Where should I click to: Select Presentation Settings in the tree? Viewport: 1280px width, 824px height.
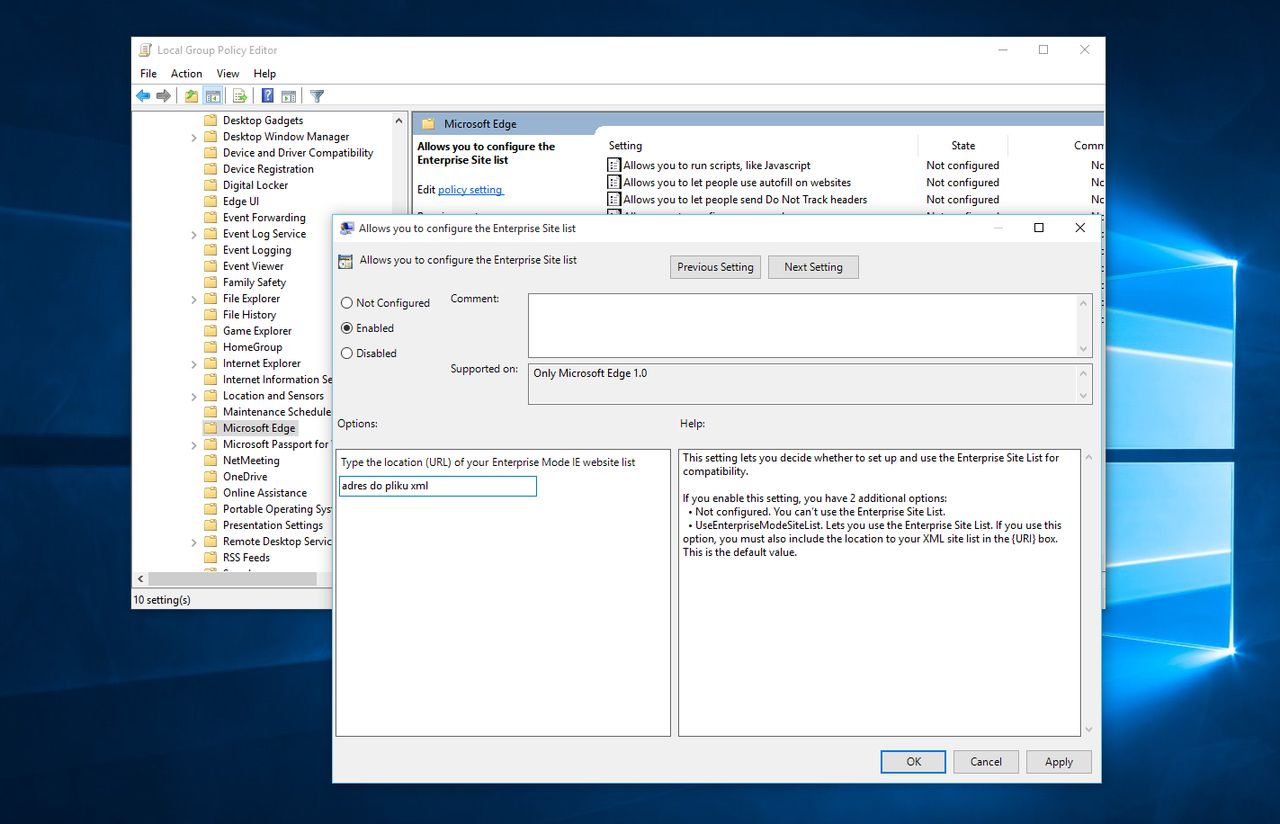[x=273, y=525]
